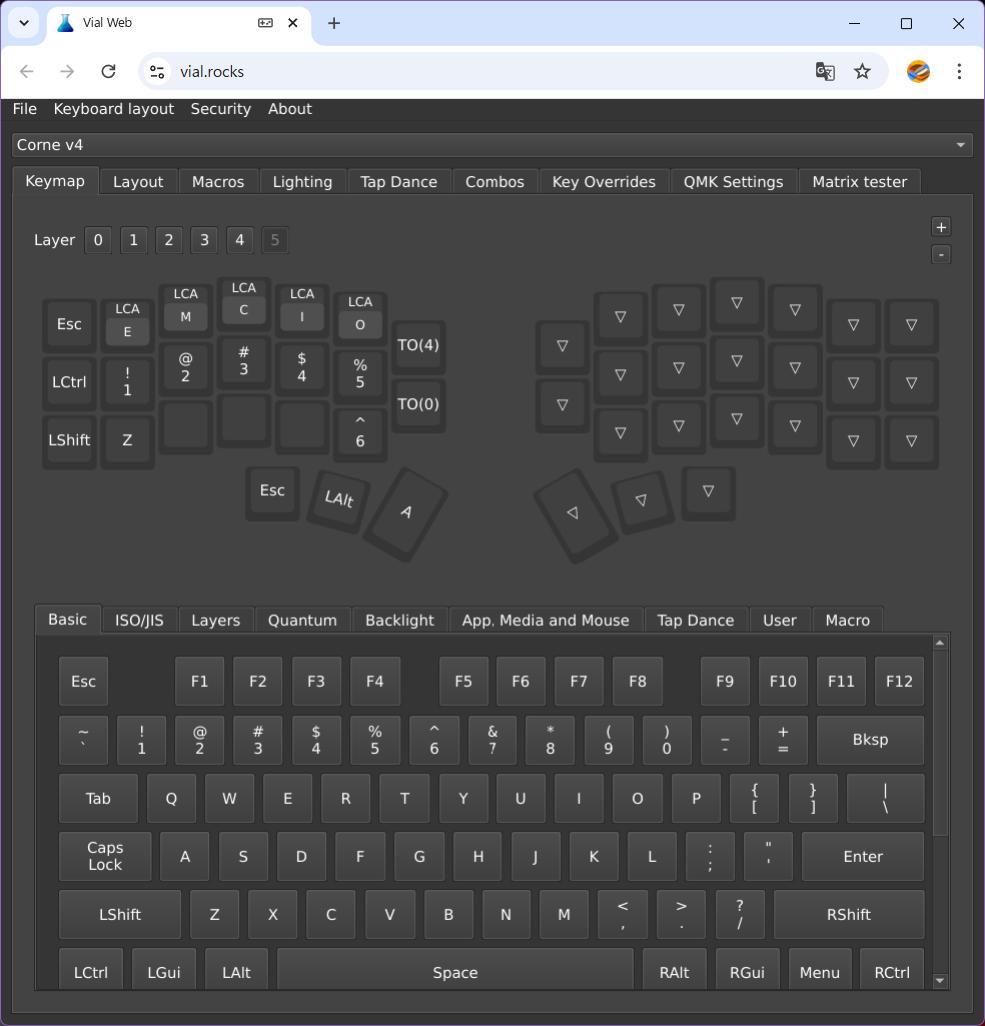The height and width of the screenshot is (1026, 985).
Task: Click the Caps Lock keycode button
Action: (105, 857)
